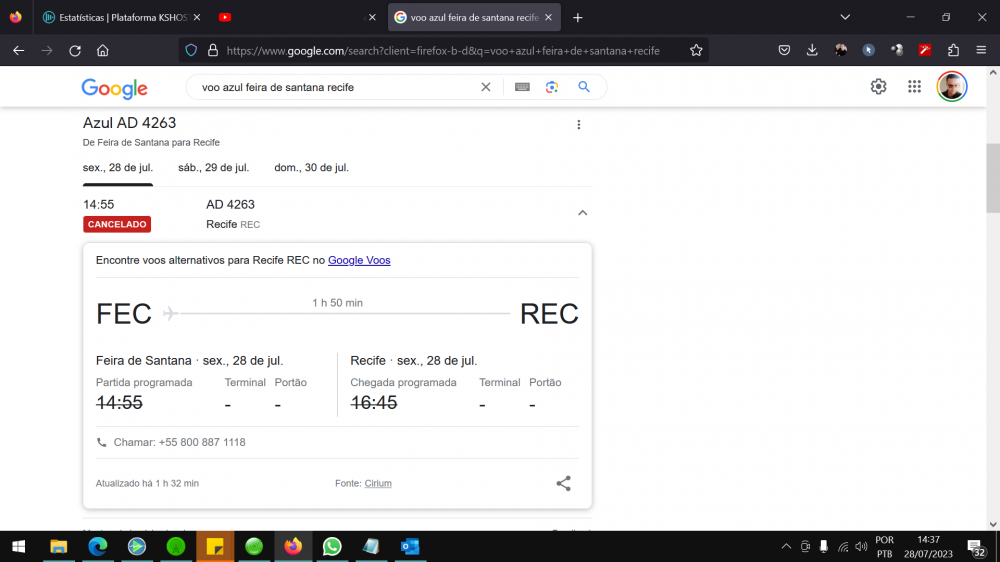Screen dimensions: 1000x562
Task: Select the sex., 28 de jul. tab
Action: [118, 168]
